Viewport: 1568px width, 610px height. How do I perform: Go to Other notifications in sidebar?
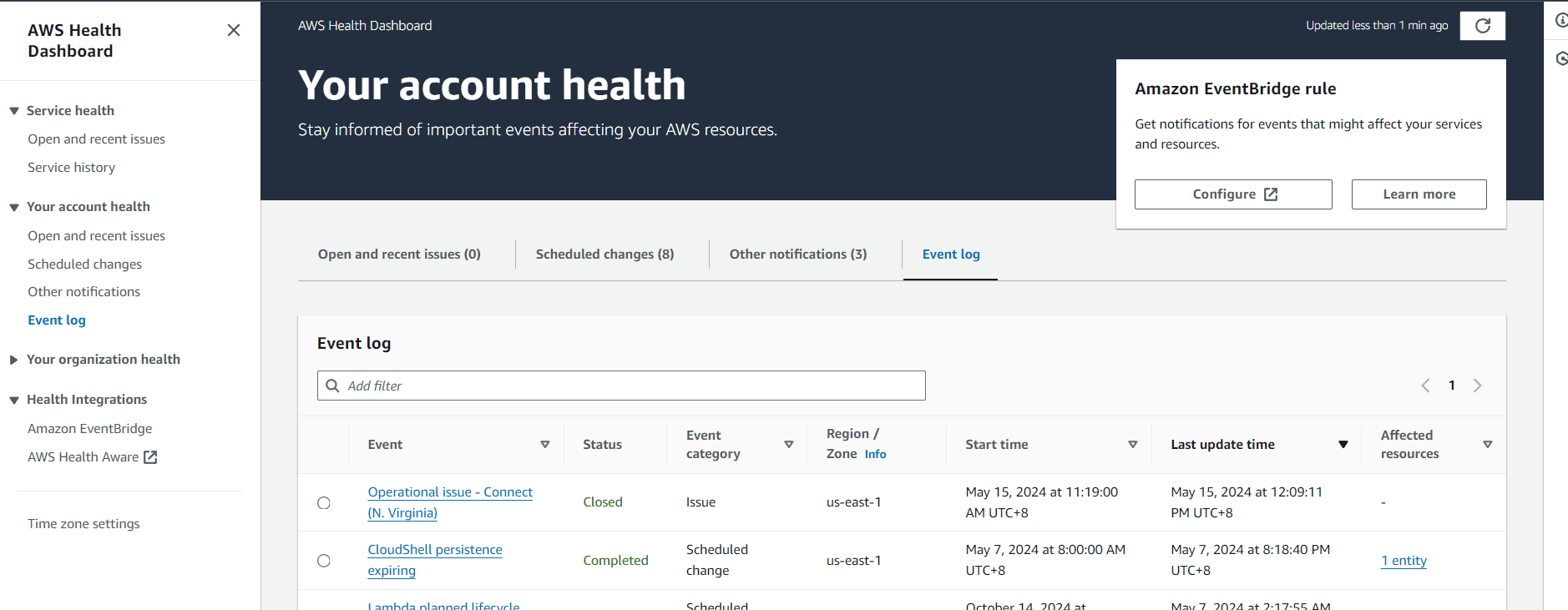[x=83, y=292]
